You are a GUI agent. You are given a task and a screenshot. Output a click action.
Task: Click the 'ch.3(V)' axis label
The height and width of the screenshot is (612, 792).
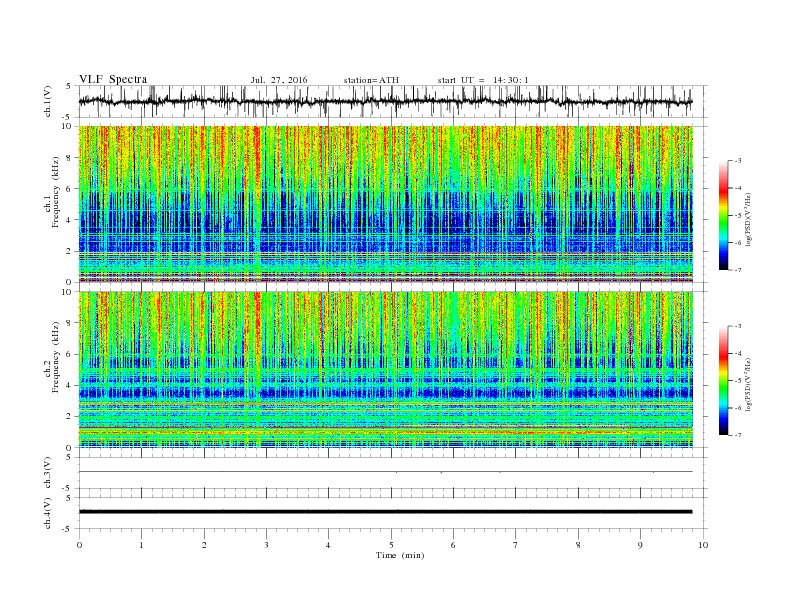pos(48,473)
